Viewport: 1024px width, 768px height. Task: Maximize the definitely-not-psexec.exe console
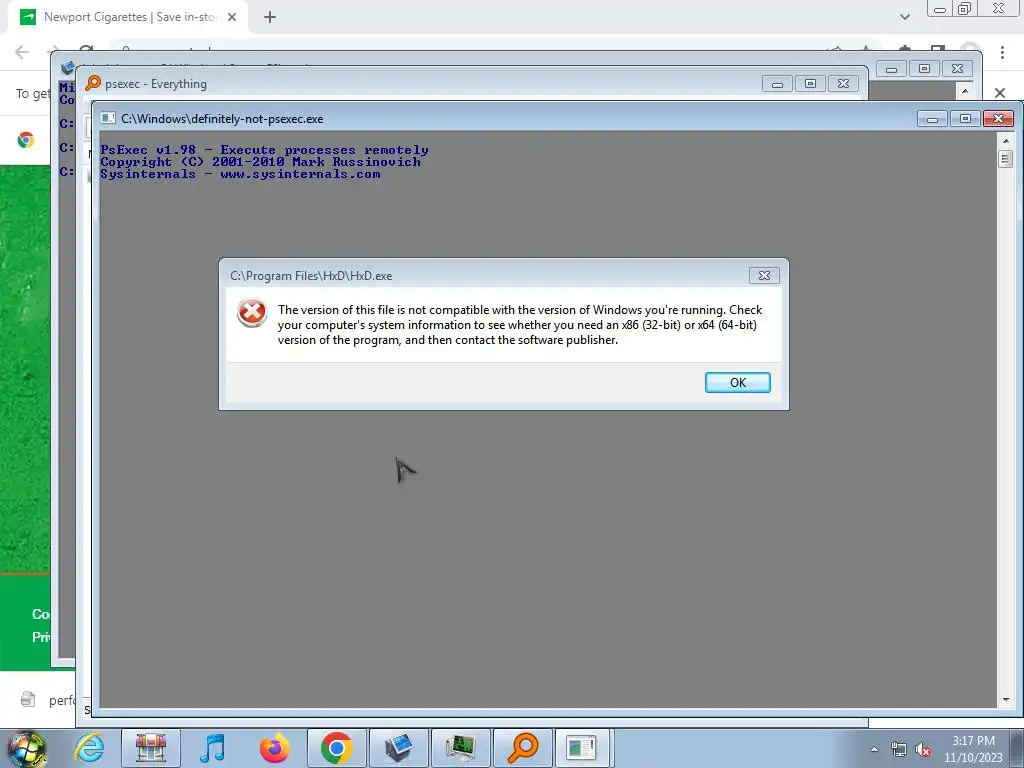click(x=965, y=118)
